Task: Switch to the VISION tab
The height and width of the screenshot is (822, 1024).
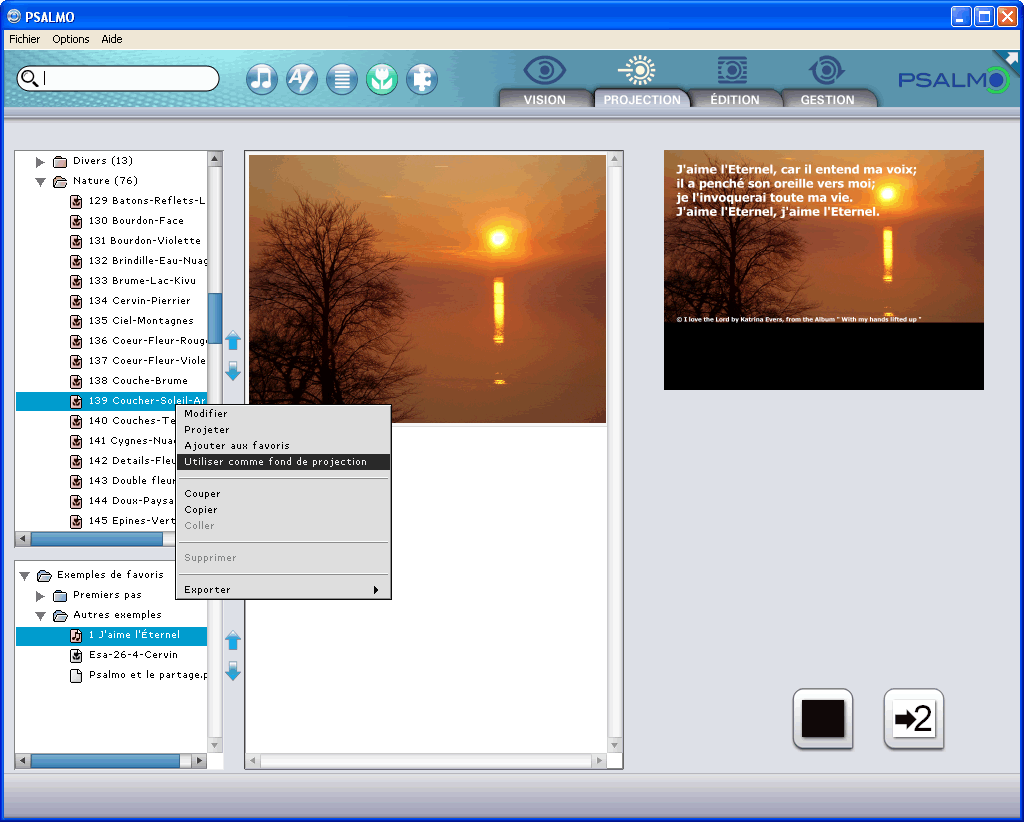Action: coord(545,99)
